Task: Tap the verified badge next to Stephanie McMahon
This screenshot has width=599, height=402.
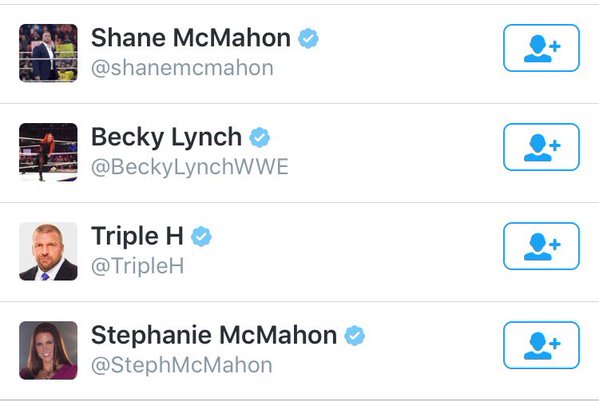Action: [x=355, y=335]
